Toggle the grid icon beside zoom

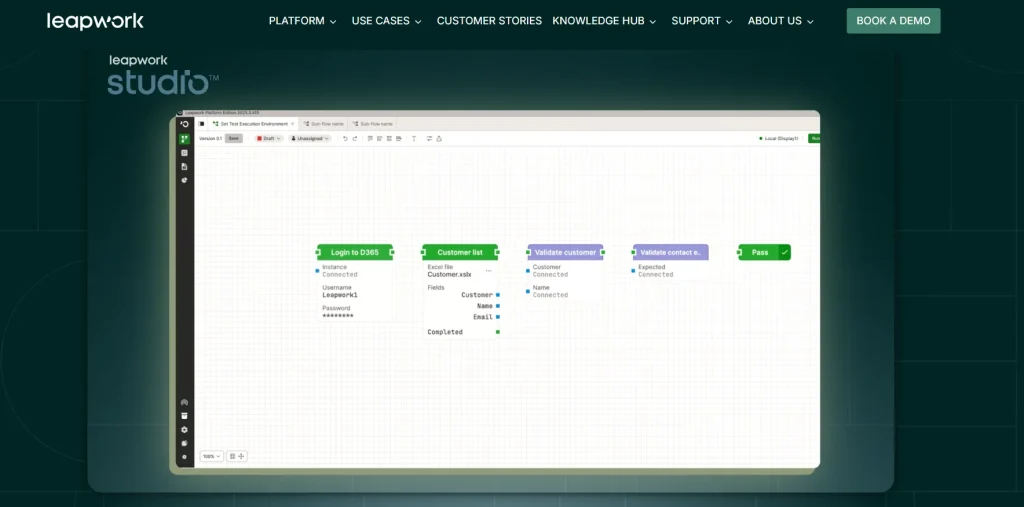232,456
